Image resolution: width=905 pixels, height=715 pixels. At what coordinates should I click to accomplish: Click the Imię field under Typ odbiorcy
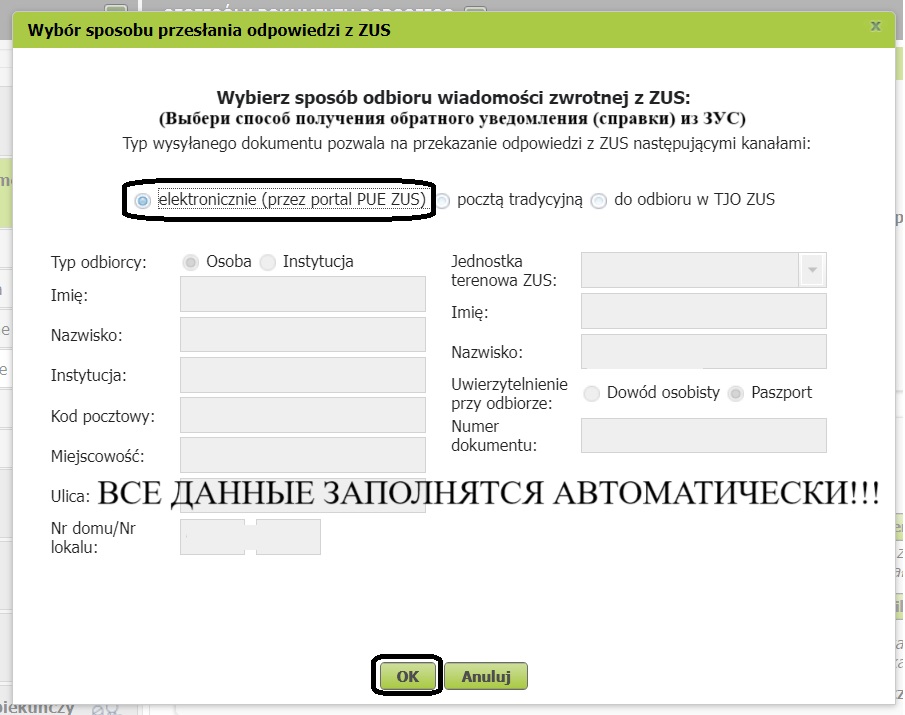coord(303,295)
